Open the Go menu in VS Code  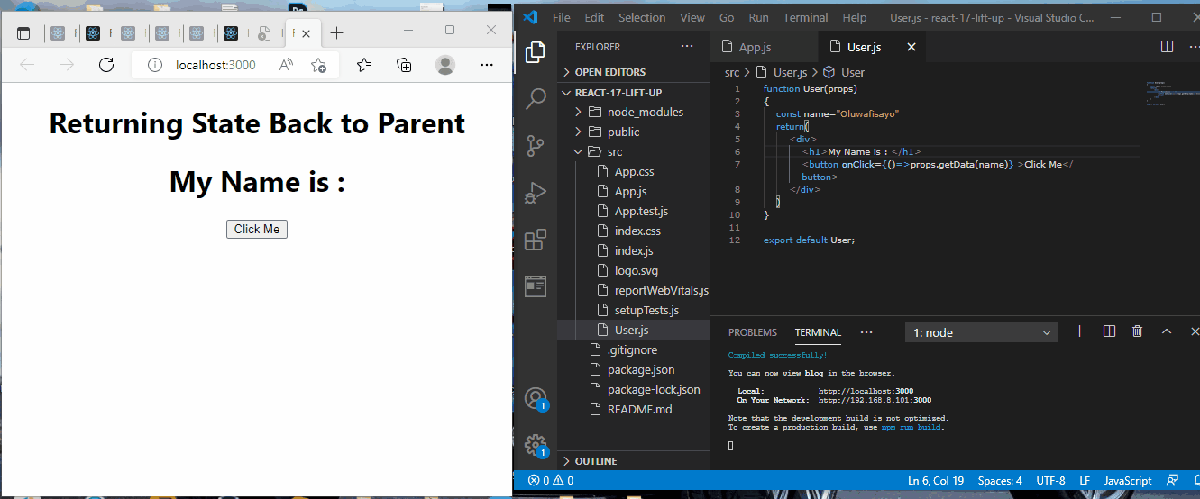[x=727, y=18]
